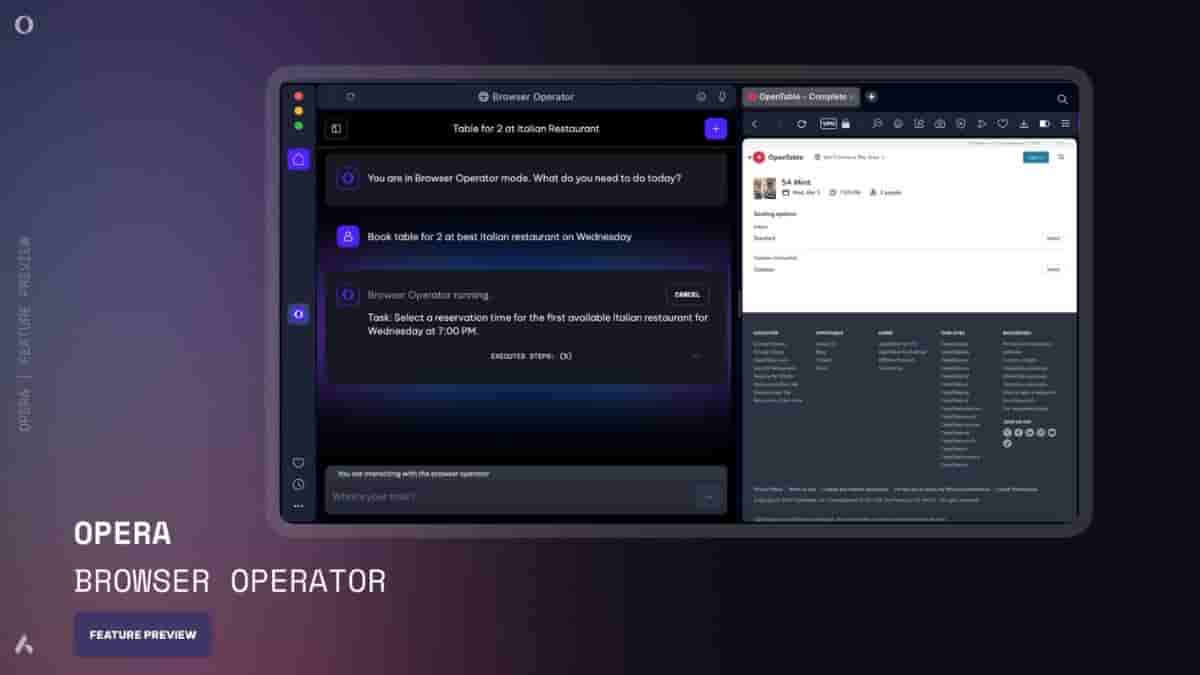Open Browser Operator settings gear
The height and width of the screenshot is (675, 1200).
point(700,97)
